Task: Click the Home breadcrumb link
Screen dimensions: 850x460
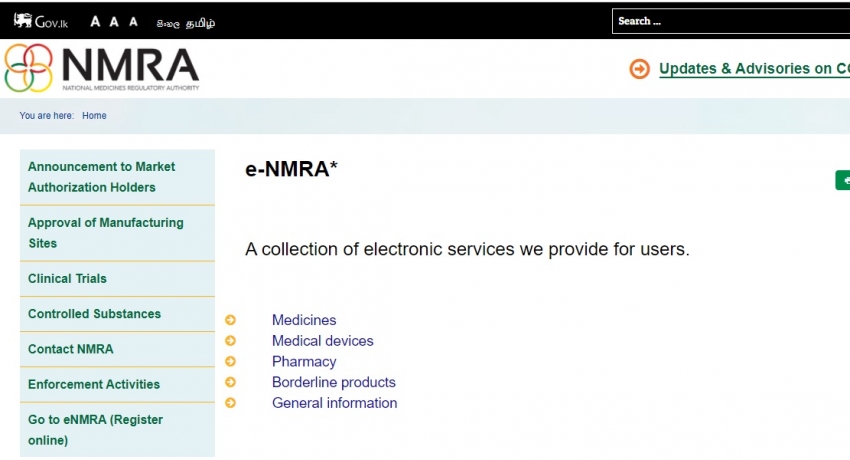Action: 94,115
